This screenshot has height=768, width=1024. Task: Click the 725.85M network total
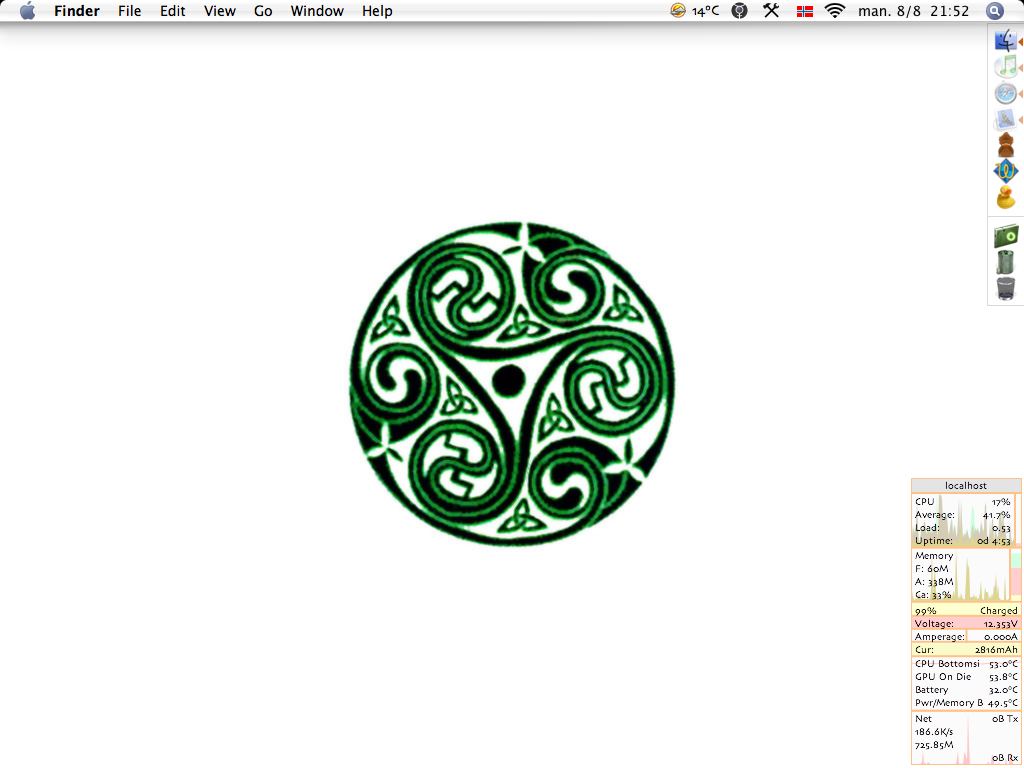934,744
